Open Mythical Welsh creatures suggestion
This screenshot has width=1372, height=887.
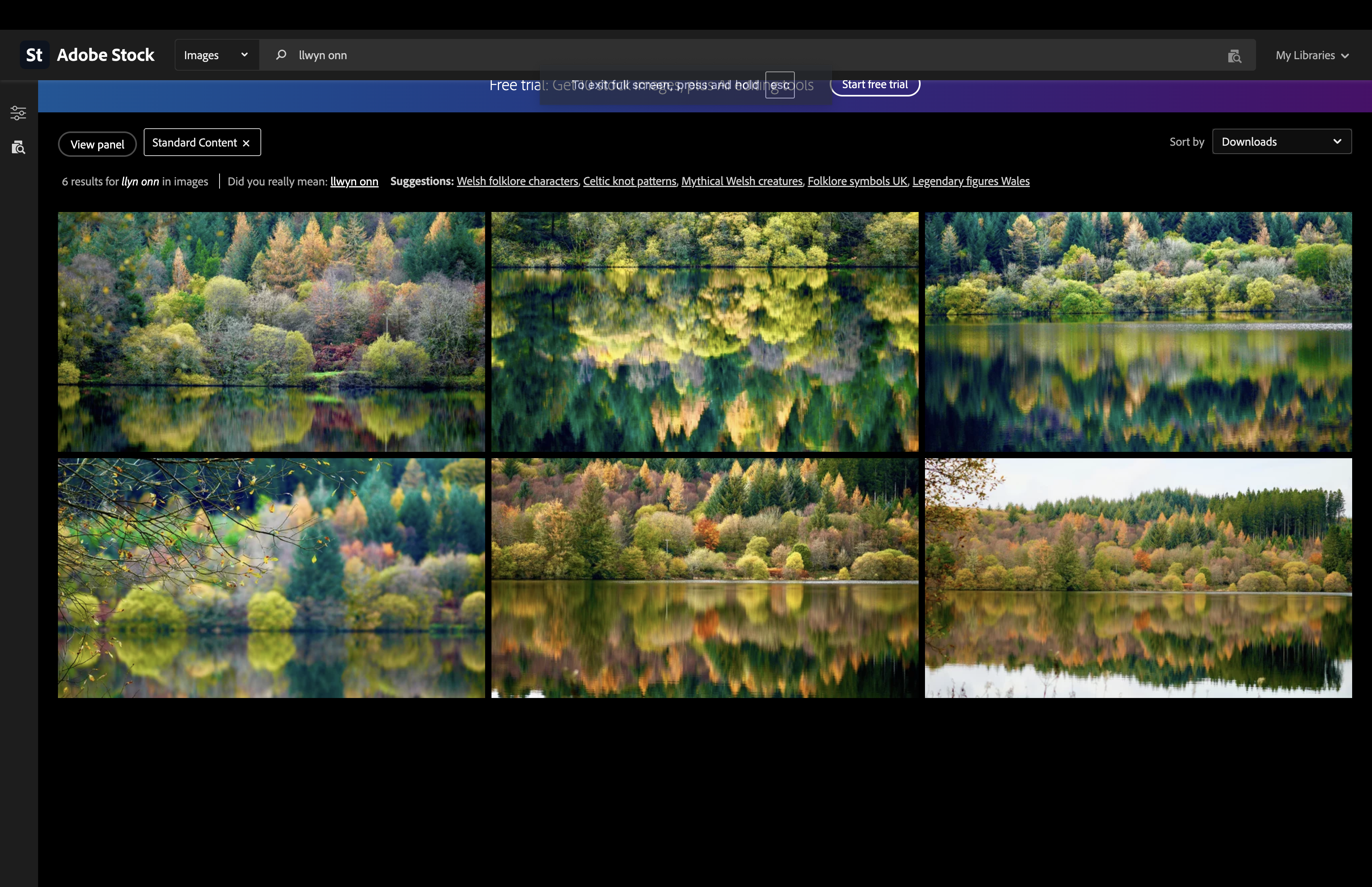tap(742, 181)
